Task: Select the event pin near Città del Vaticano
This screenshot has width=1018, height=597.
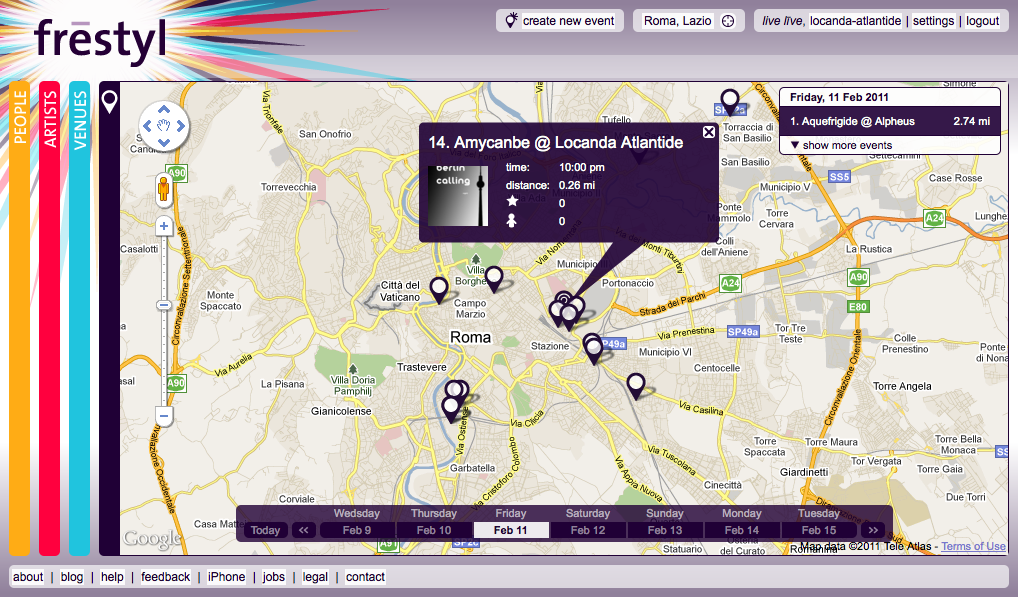Action: coord(440,290)
